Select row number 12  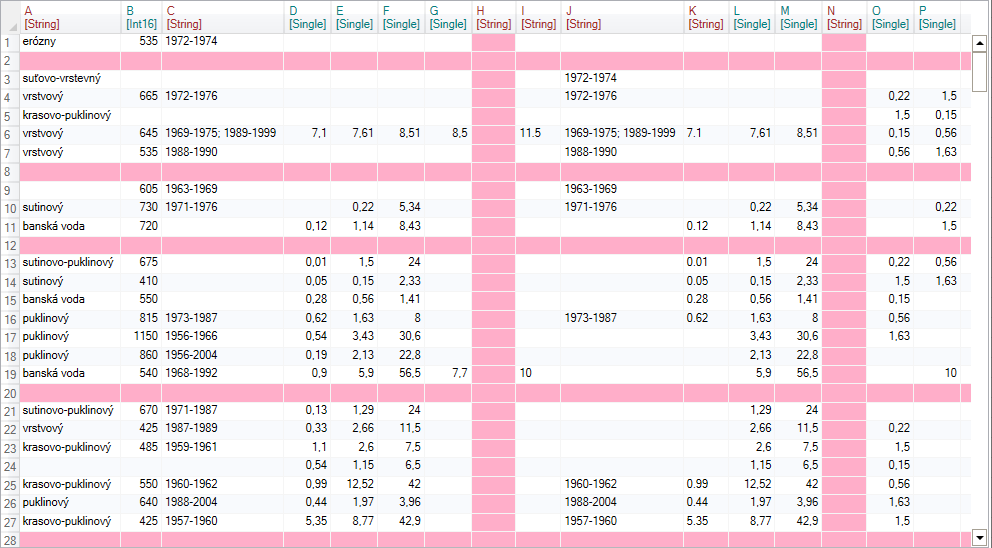click(x=11, y=245)
